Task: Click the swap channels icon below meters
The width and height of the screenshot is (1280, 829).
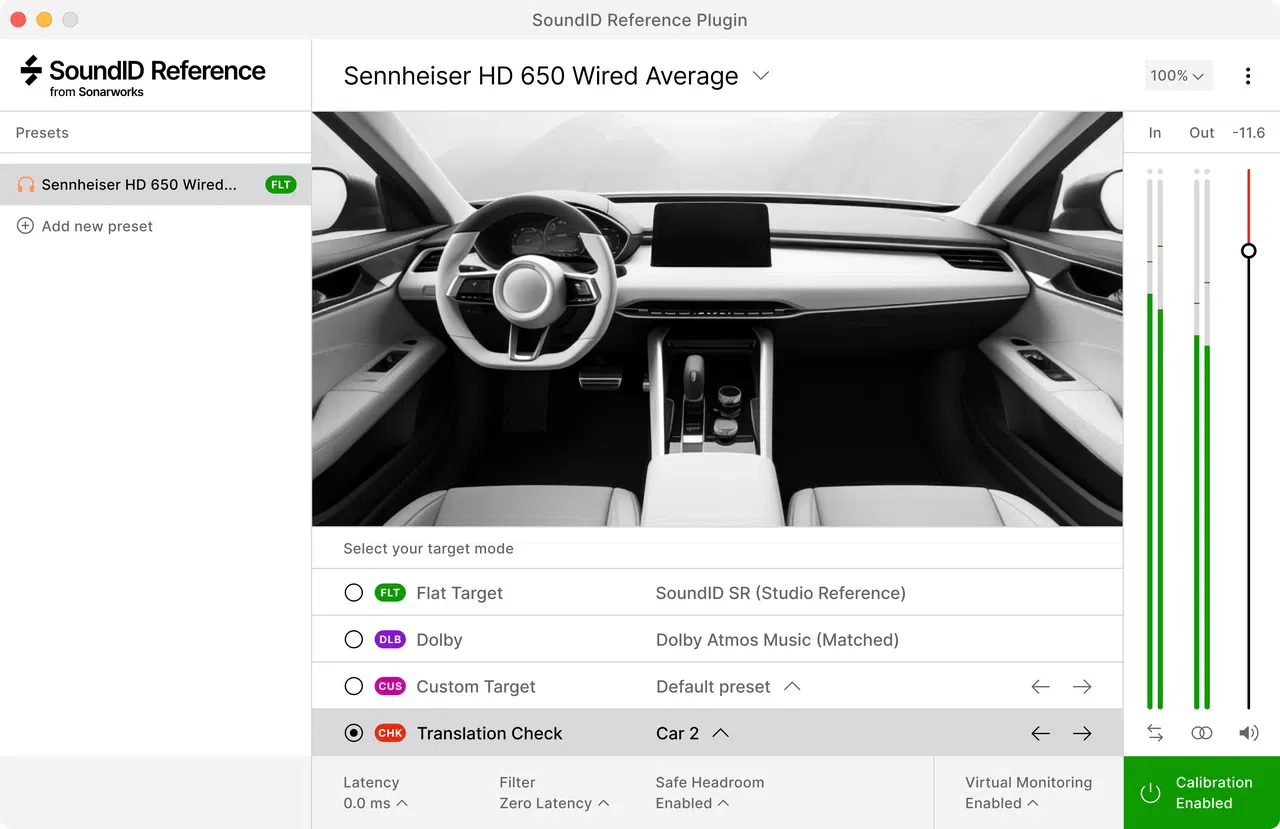Action: (1155, 733)
